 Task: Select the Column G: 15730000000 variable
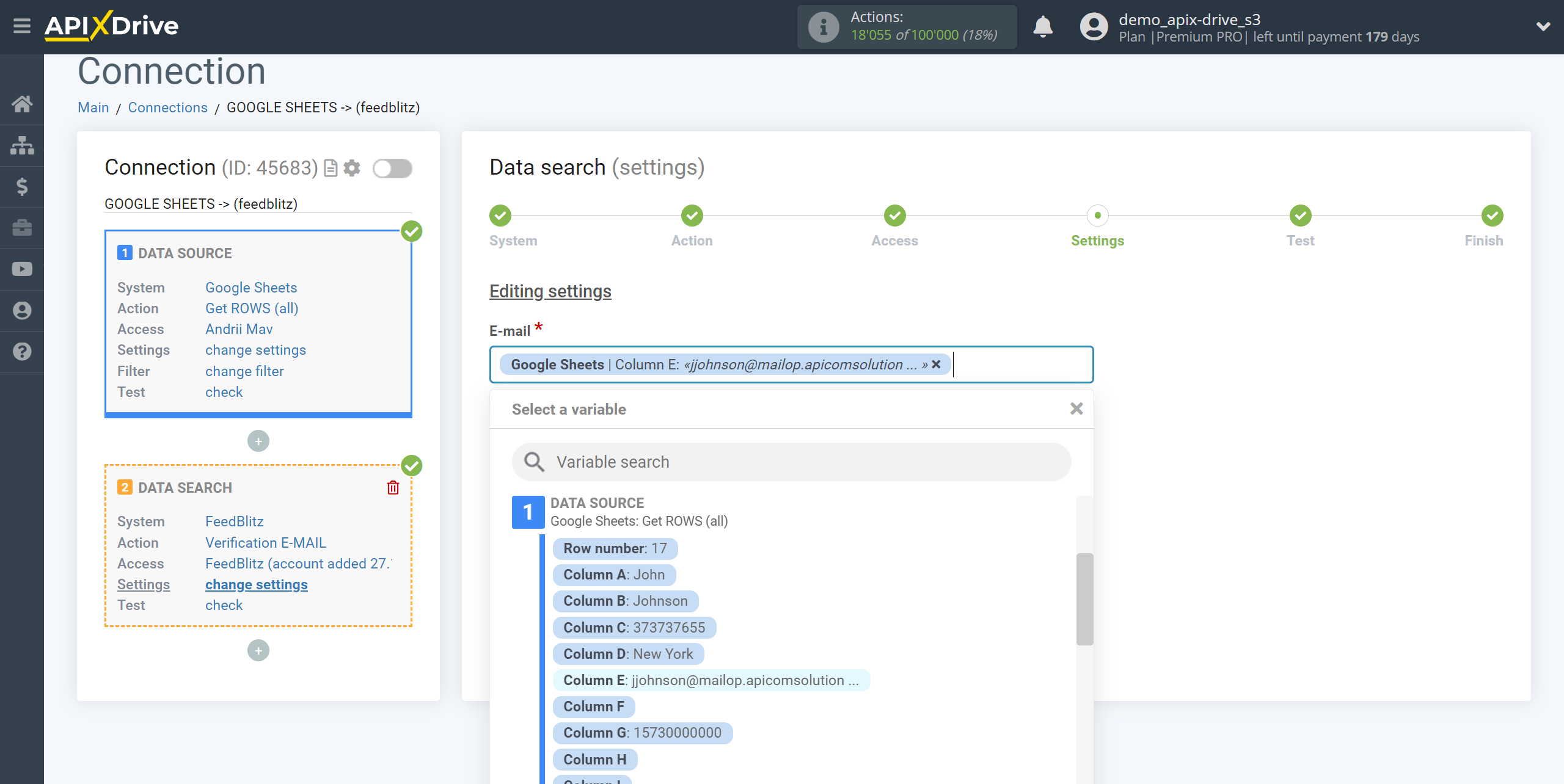[x=643, y=733]
